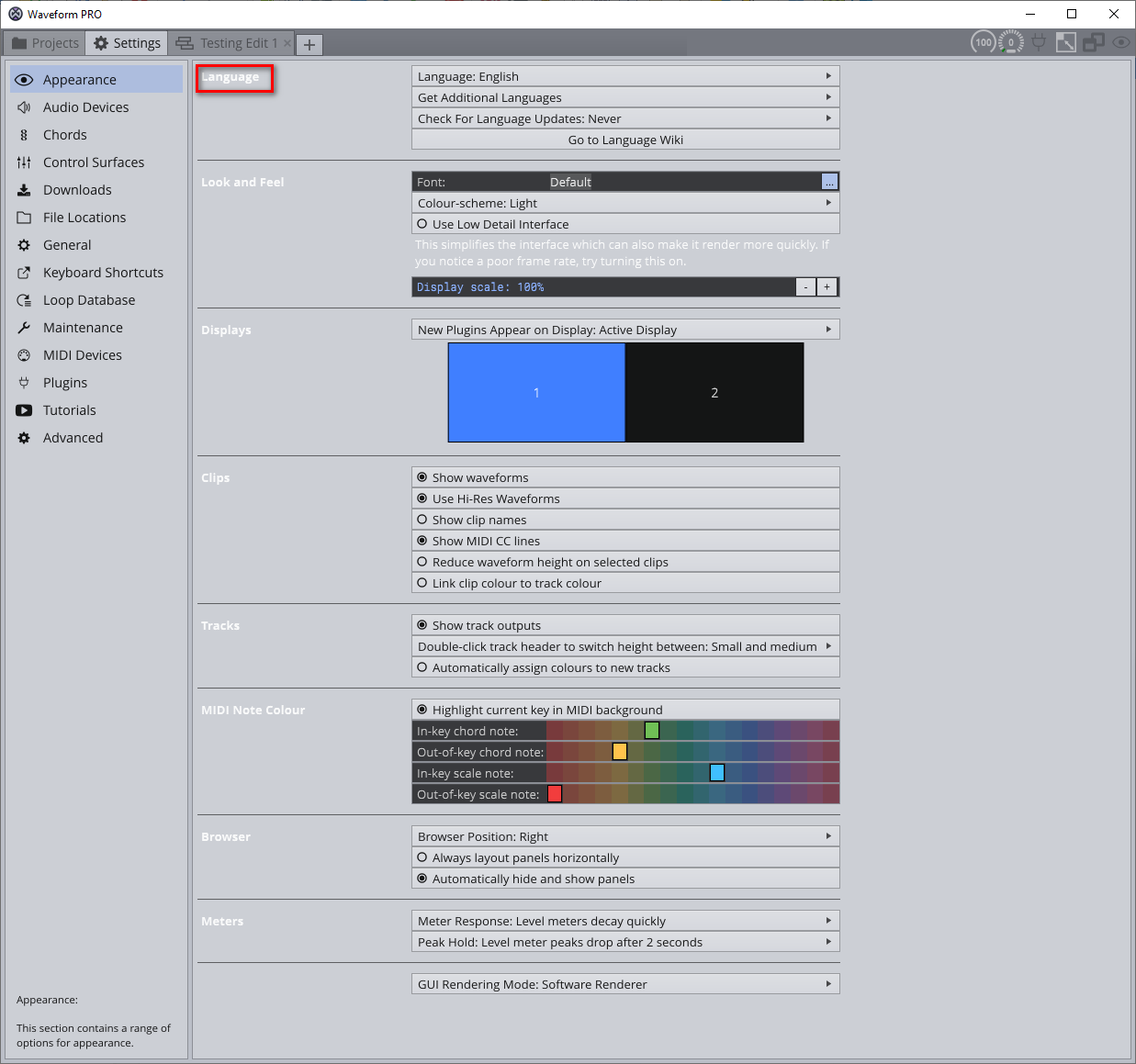Image resolution: width=1136 pixels, height=1064 pixels.
Task: Click the General gear icon
Action: (x=24, y=245)
